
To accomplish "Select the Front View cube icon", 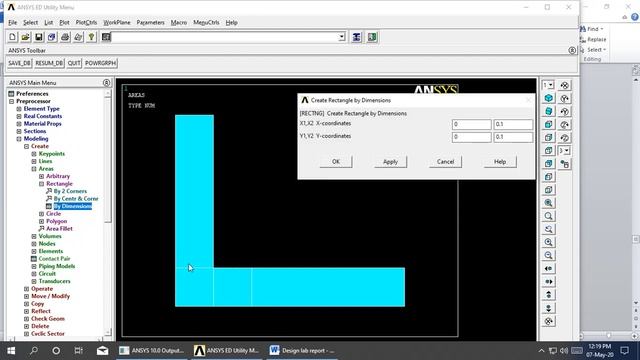I will point(549,124).
